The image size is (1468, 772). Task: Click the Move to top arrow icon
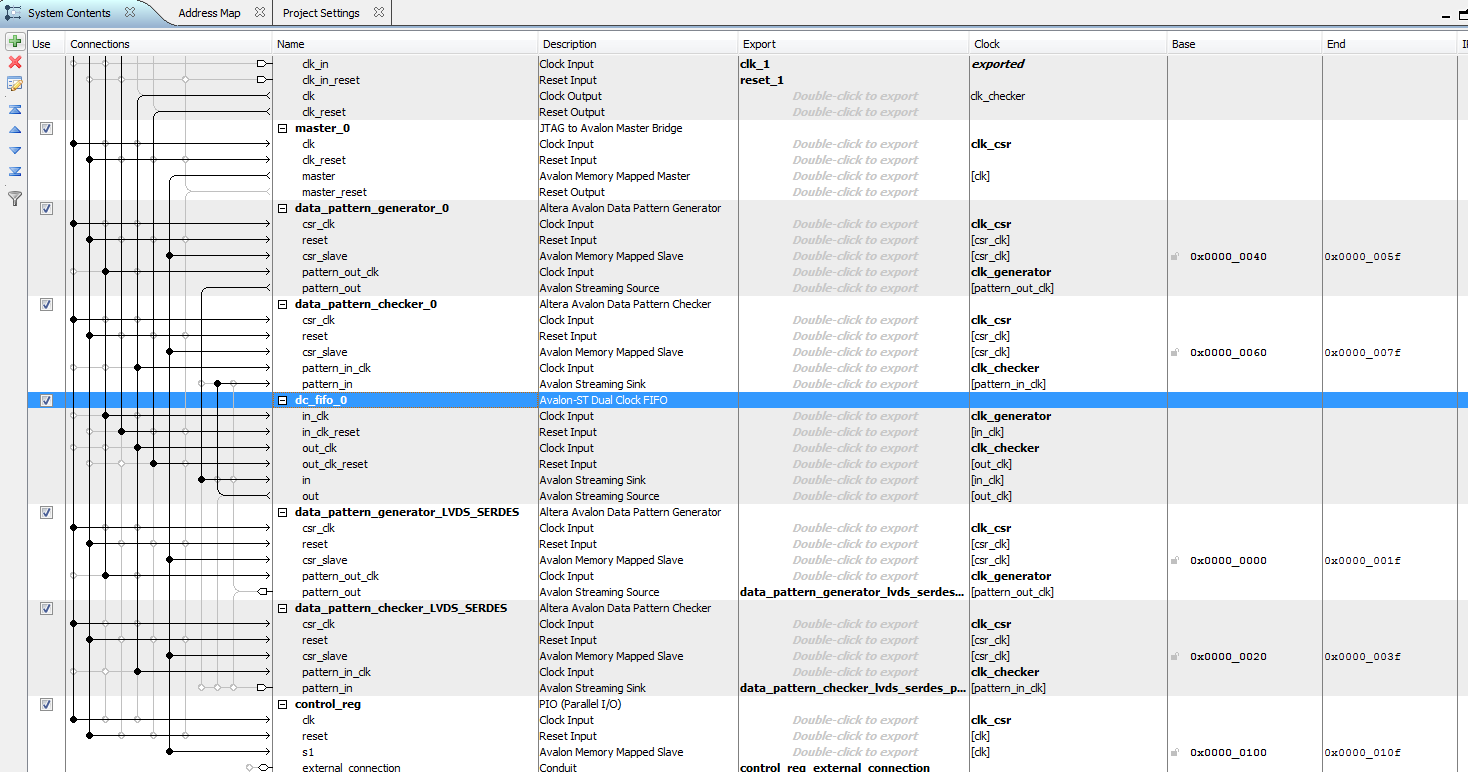click(14, 109)
